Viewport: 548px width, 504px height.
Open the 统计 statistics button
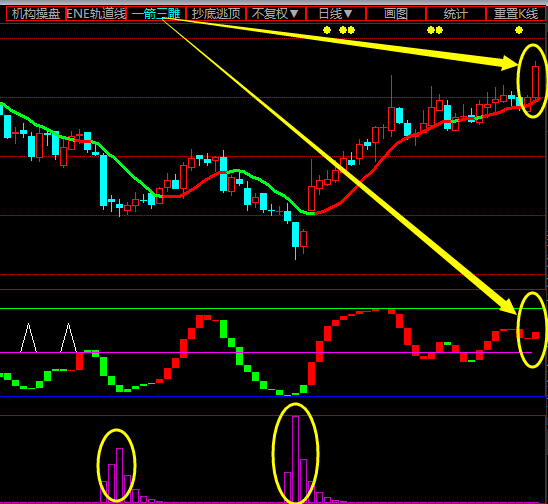(456, 14)
